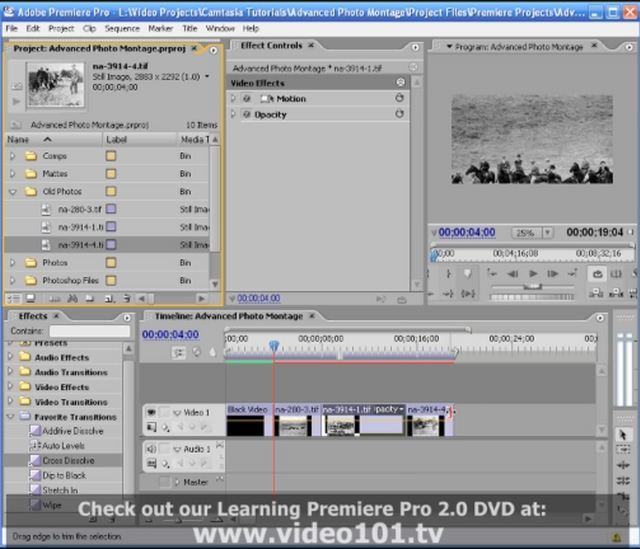
Task: Click the Program monitor current timecode
Action: point(467,232)
